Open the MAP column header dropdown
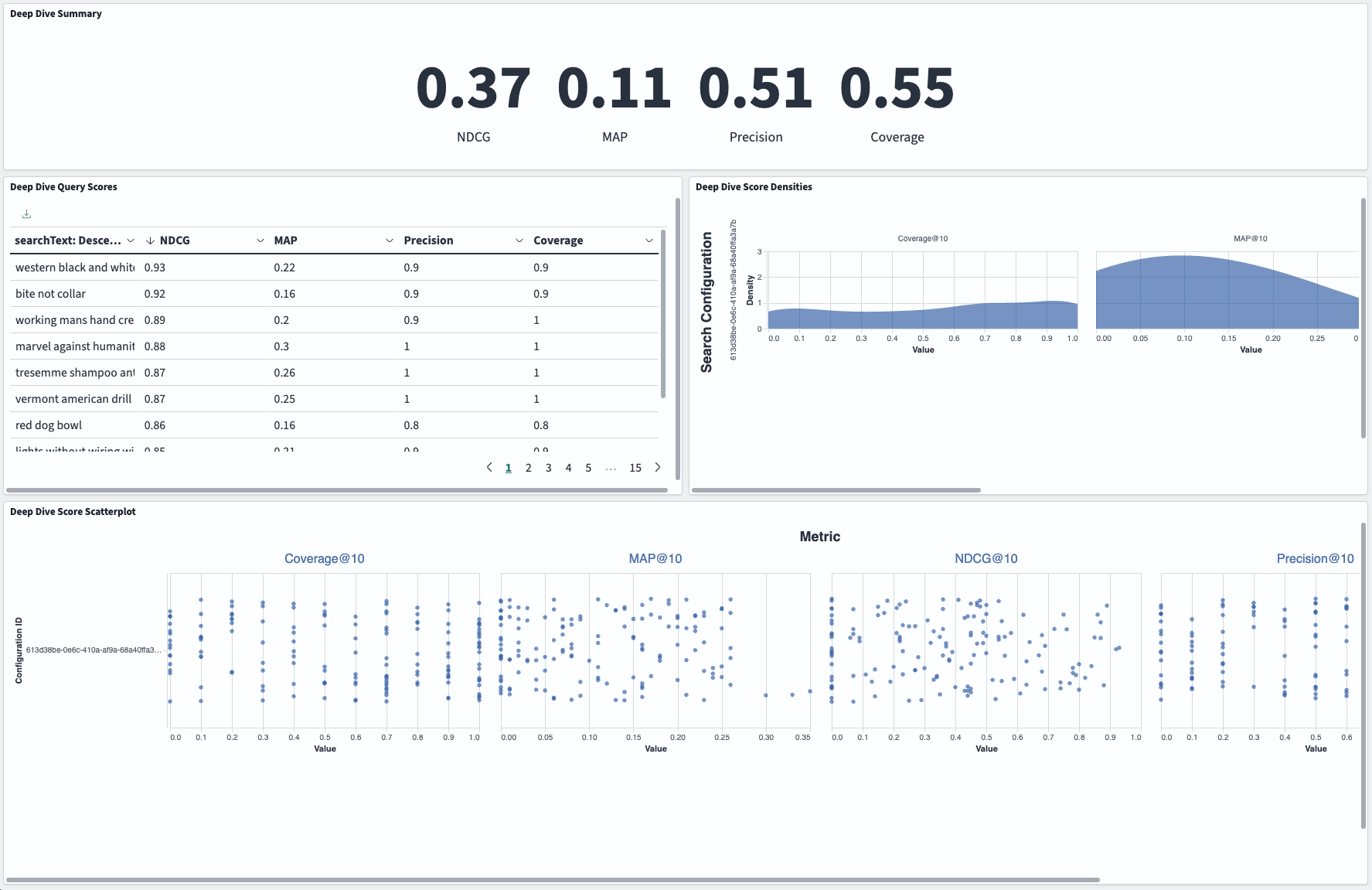This screenshot has width=1372, height=890. coord(389,240)
